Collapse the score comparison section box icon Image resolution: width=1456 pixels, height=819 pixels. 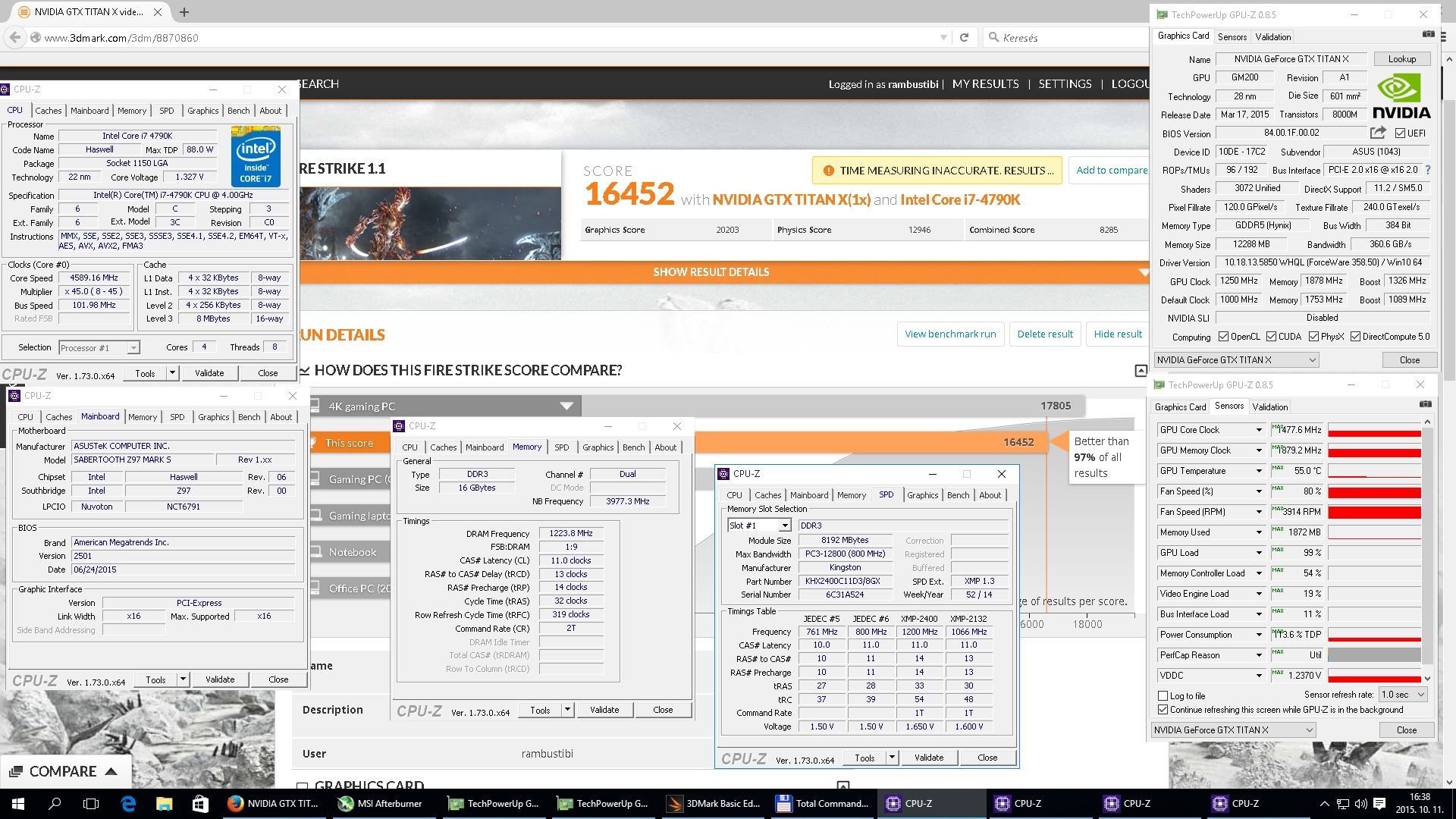(1141, 370)
